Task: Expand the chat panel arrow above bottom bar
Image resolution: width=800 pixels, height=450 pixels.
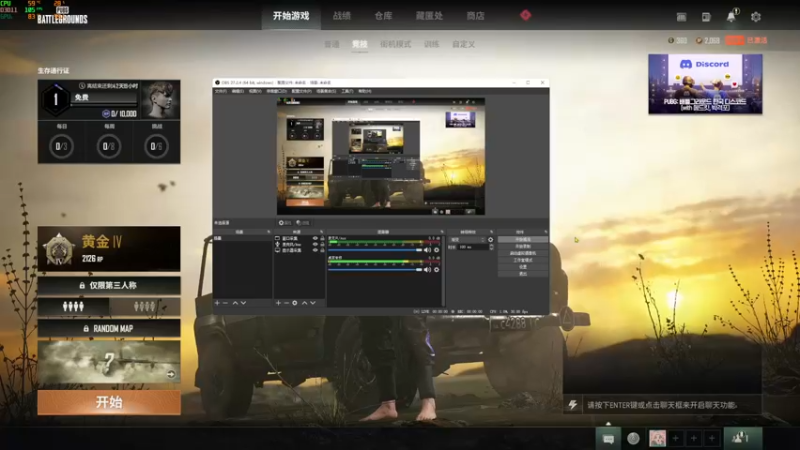Action: (608, 423)
